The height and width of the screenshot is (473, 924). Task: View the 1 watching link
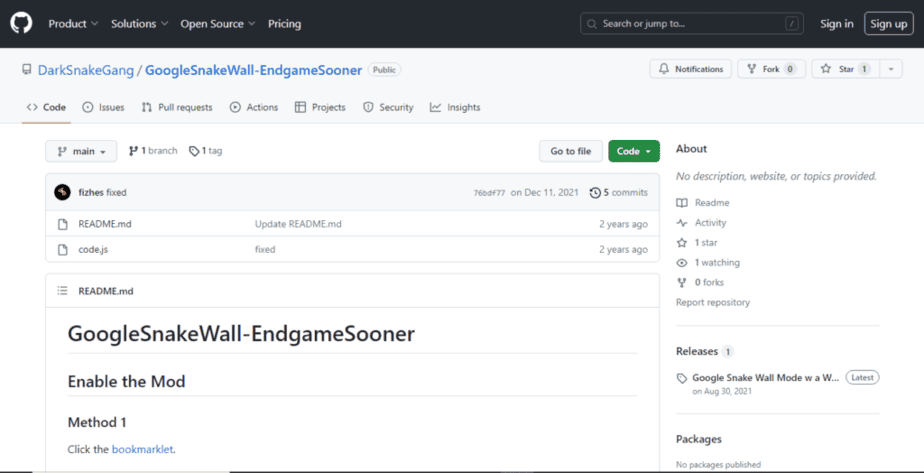708,263
